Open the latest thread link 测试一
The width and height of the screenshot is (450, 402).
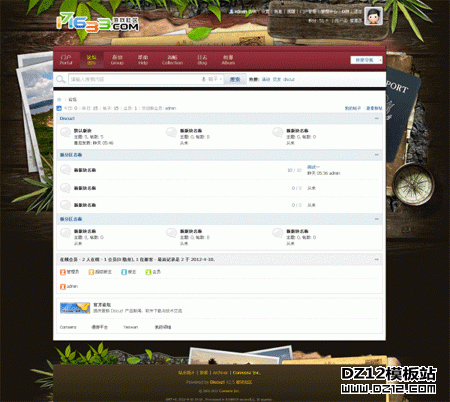coord(313,167)
